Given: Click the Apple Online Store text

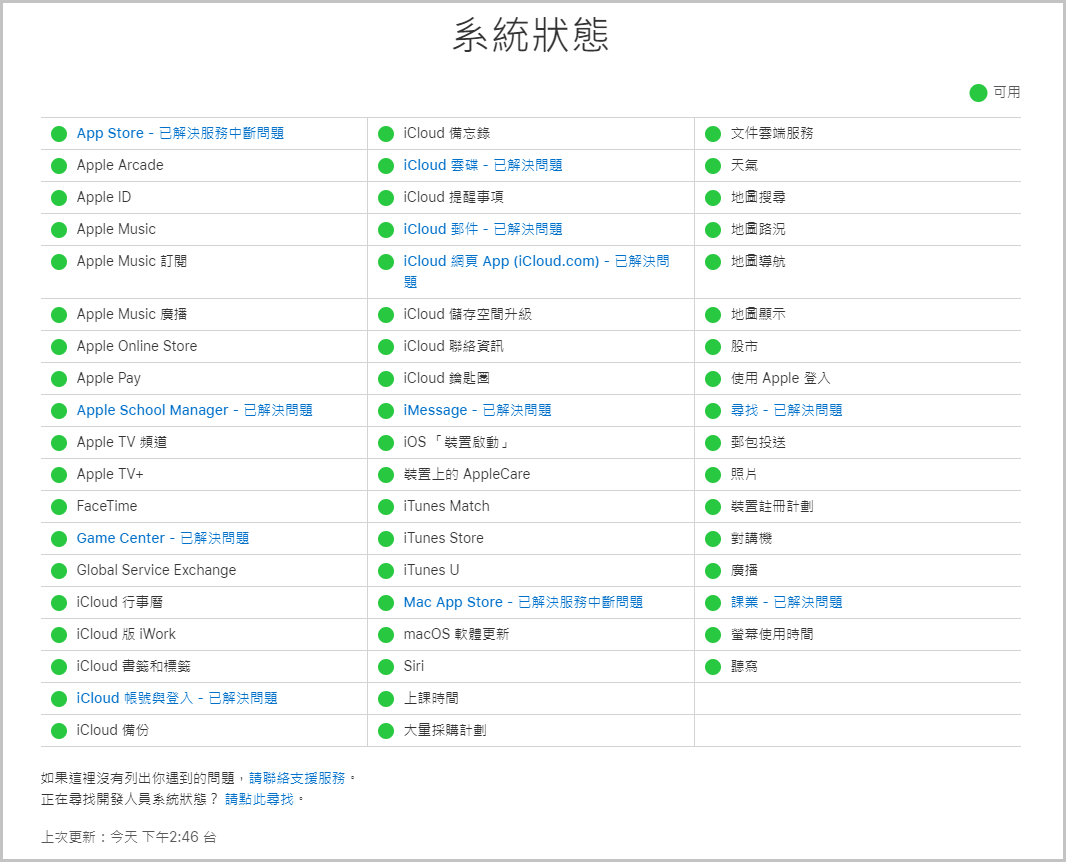Looking at the screenshot, I should [137, 346].
